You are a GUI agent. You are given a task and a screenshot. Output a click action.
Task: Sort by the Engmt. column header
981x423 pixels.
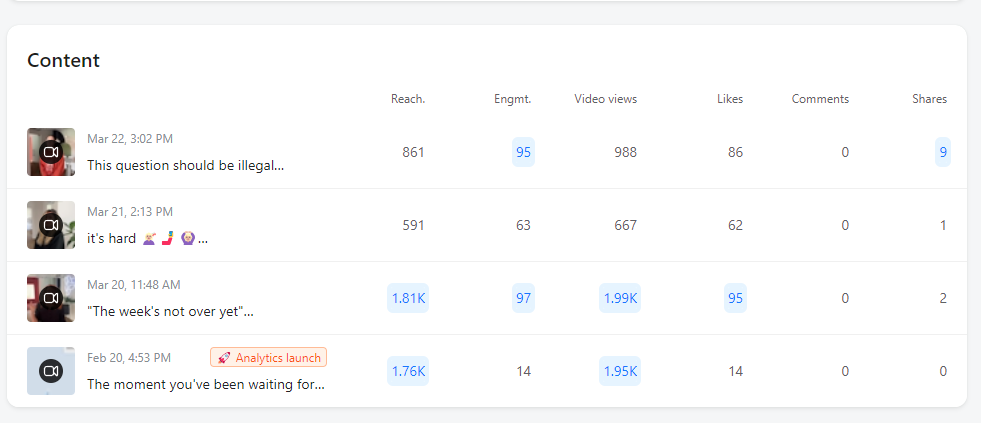tap(512, 99)
